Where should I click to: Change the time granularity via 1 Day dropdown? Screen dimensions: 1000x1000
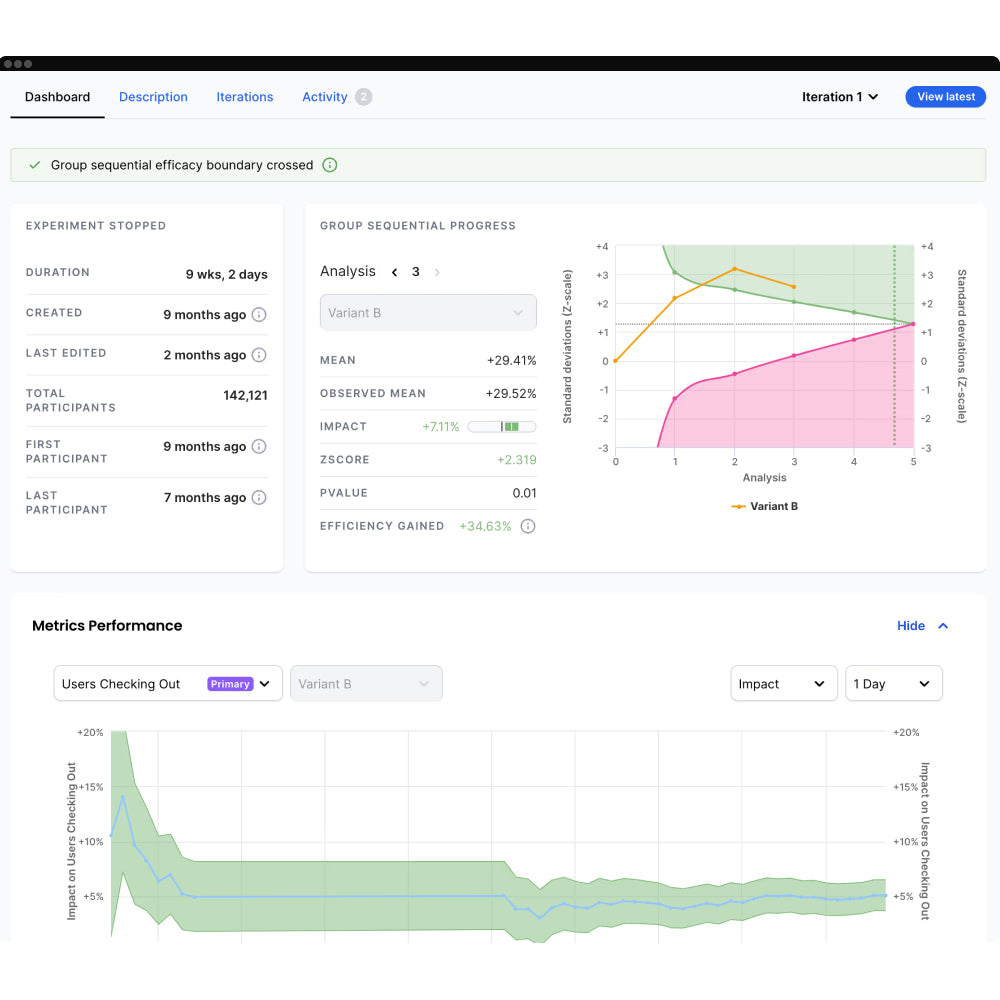tap(893, 683)
